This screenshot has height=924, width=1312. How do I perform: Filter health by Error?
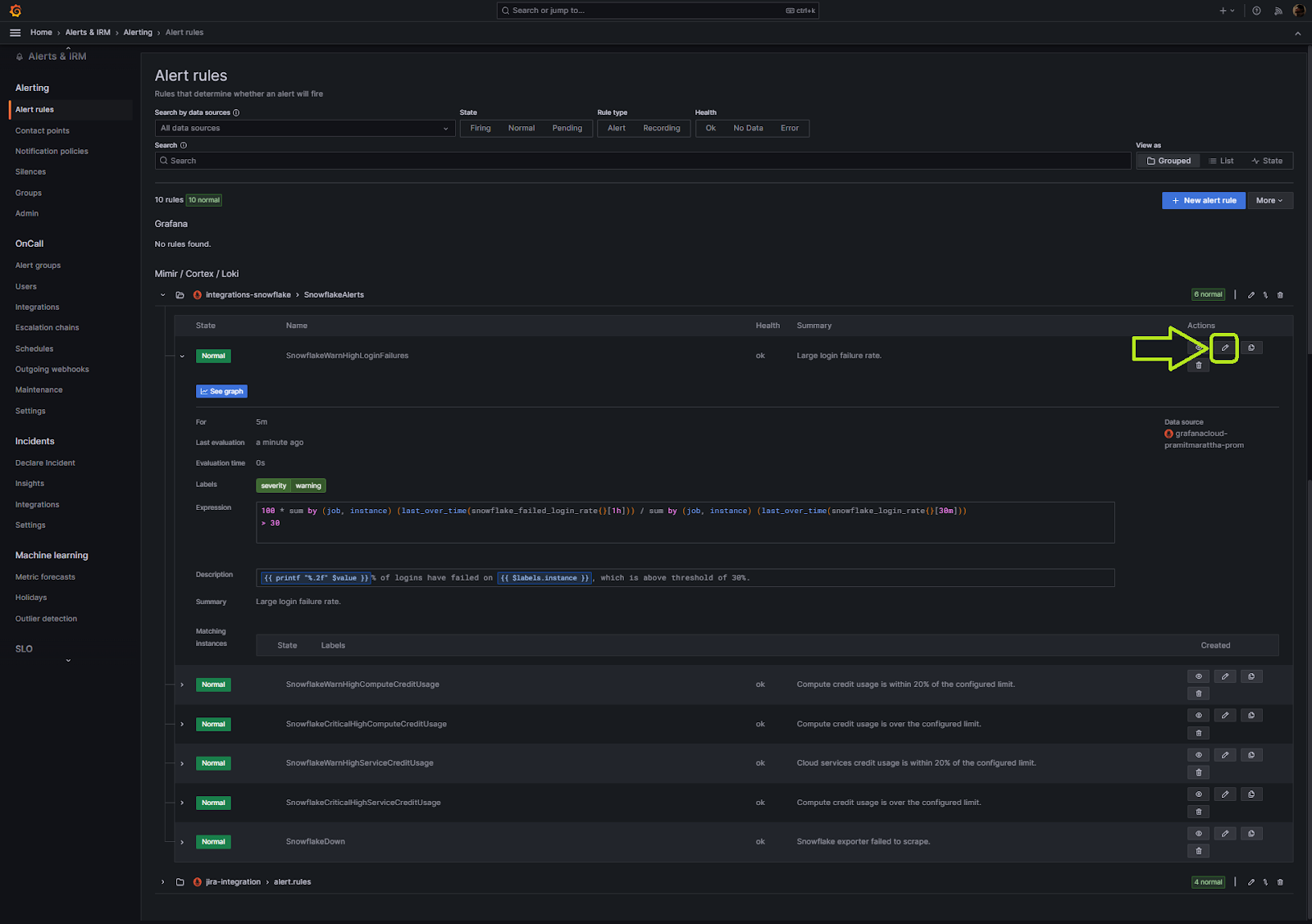point(790,129)
